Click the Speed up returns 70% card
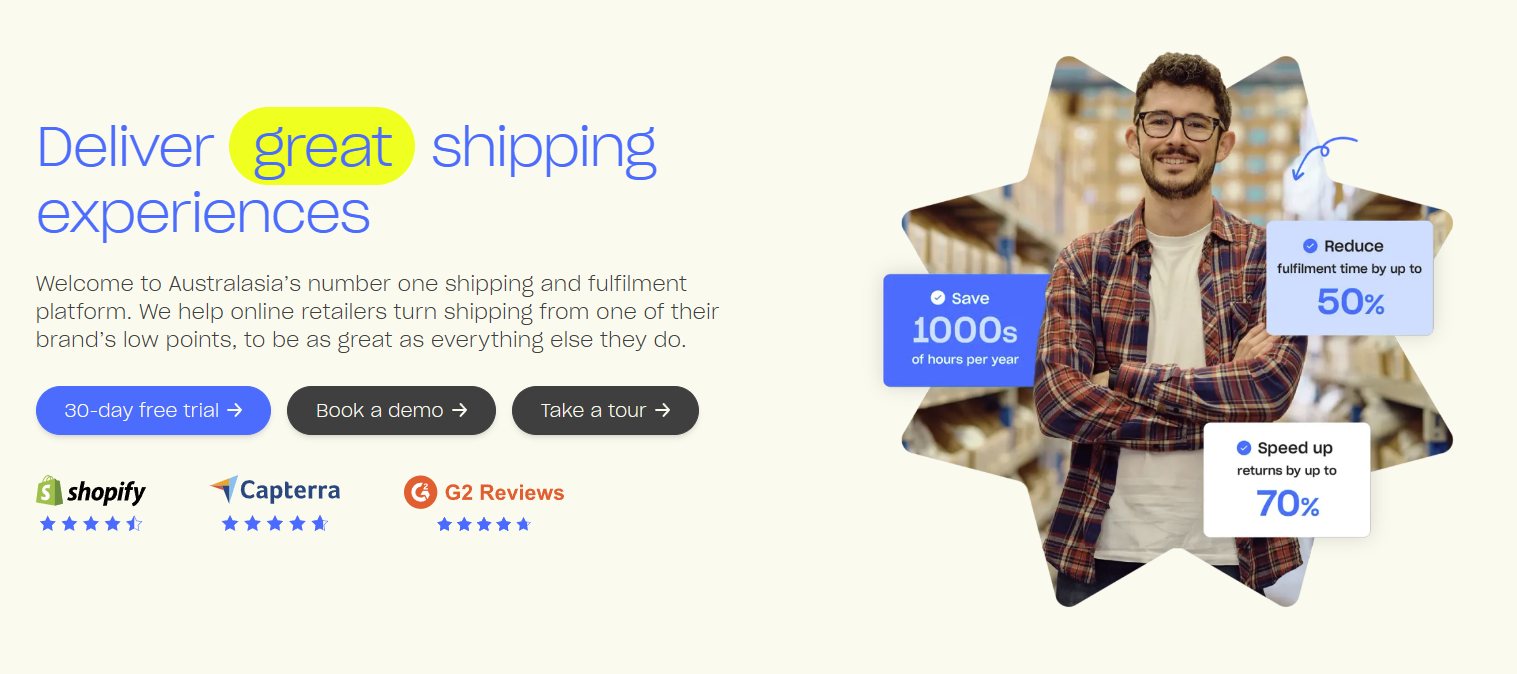 pyautogui.click(x=1286, y=480)
